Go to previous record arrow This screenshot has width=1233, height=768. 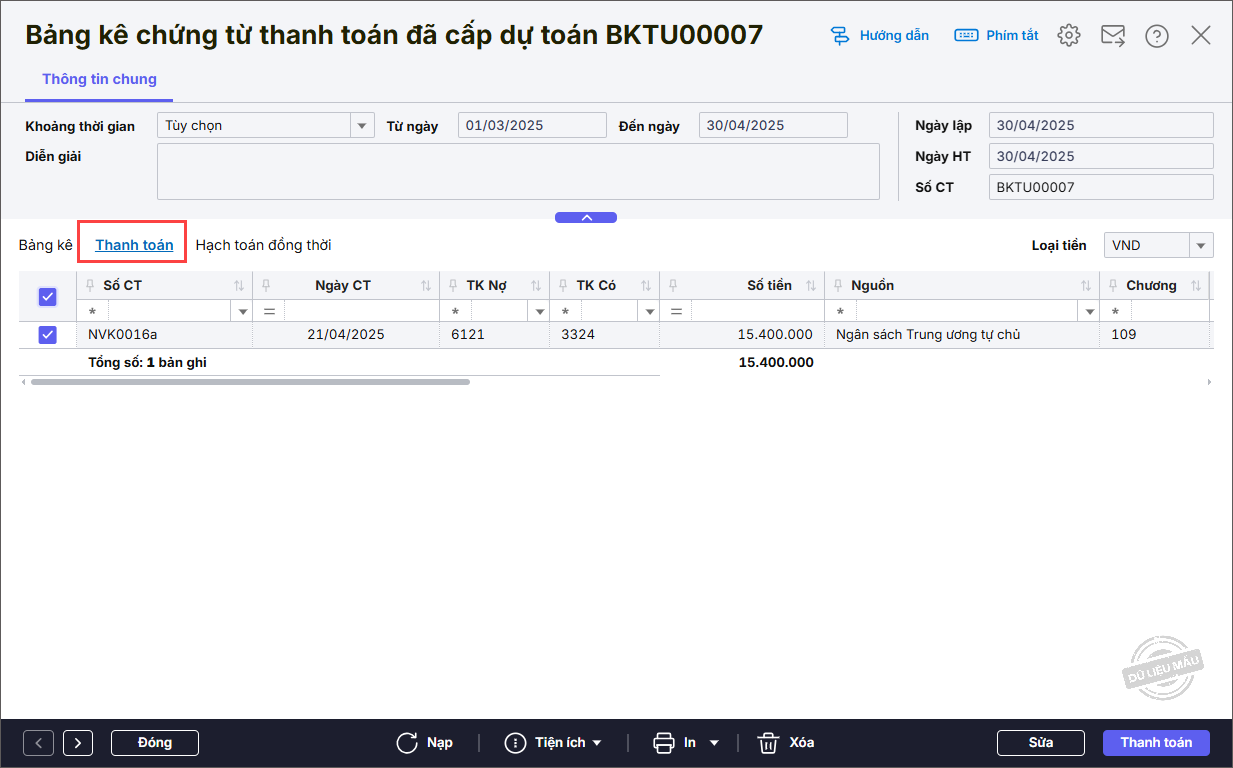[x=38, y=742]
